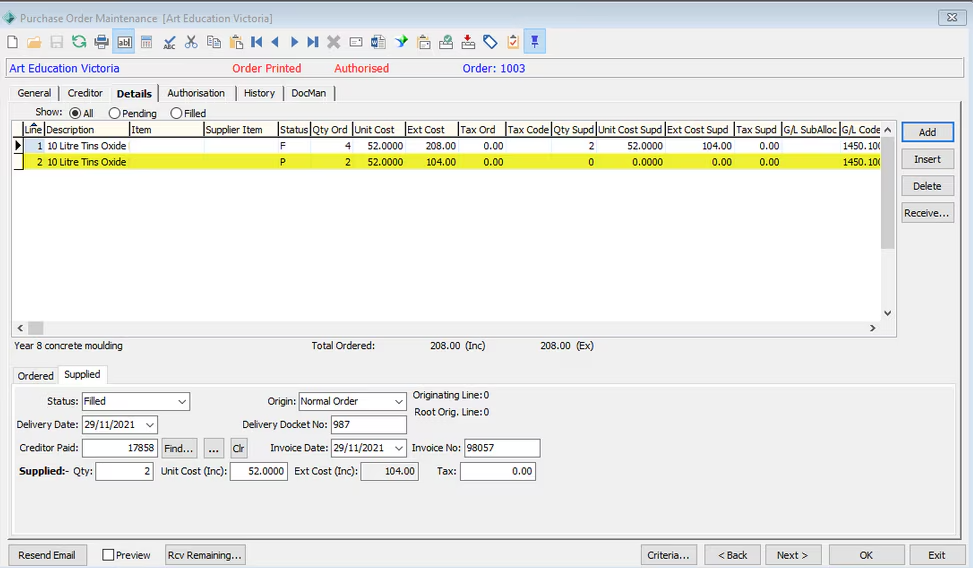Click the scissors Cut icon
The width and height of the screenshot is (973, 568).
point(191,42)
